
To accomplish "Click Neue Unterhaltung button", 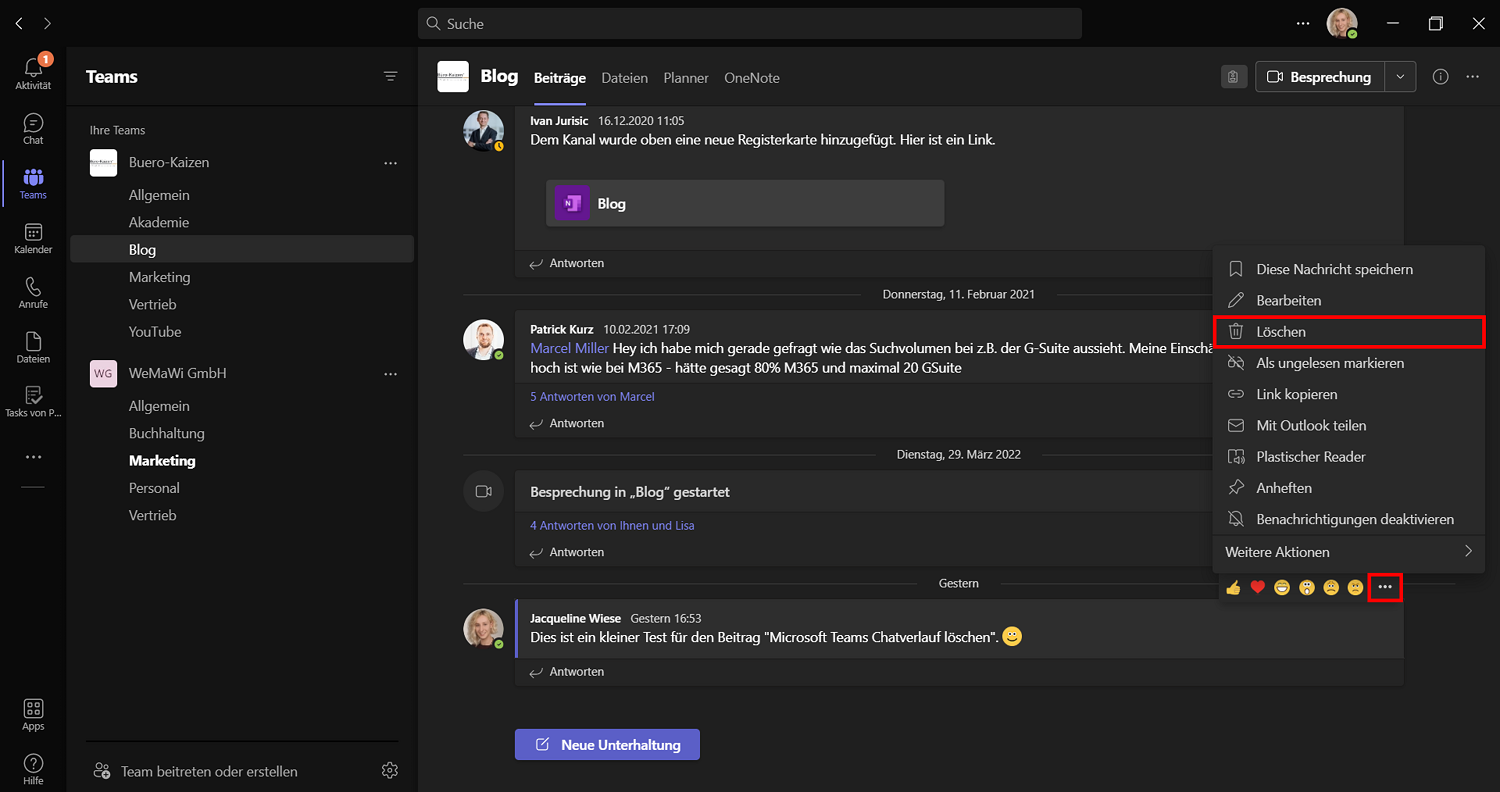I will [607, 745].
